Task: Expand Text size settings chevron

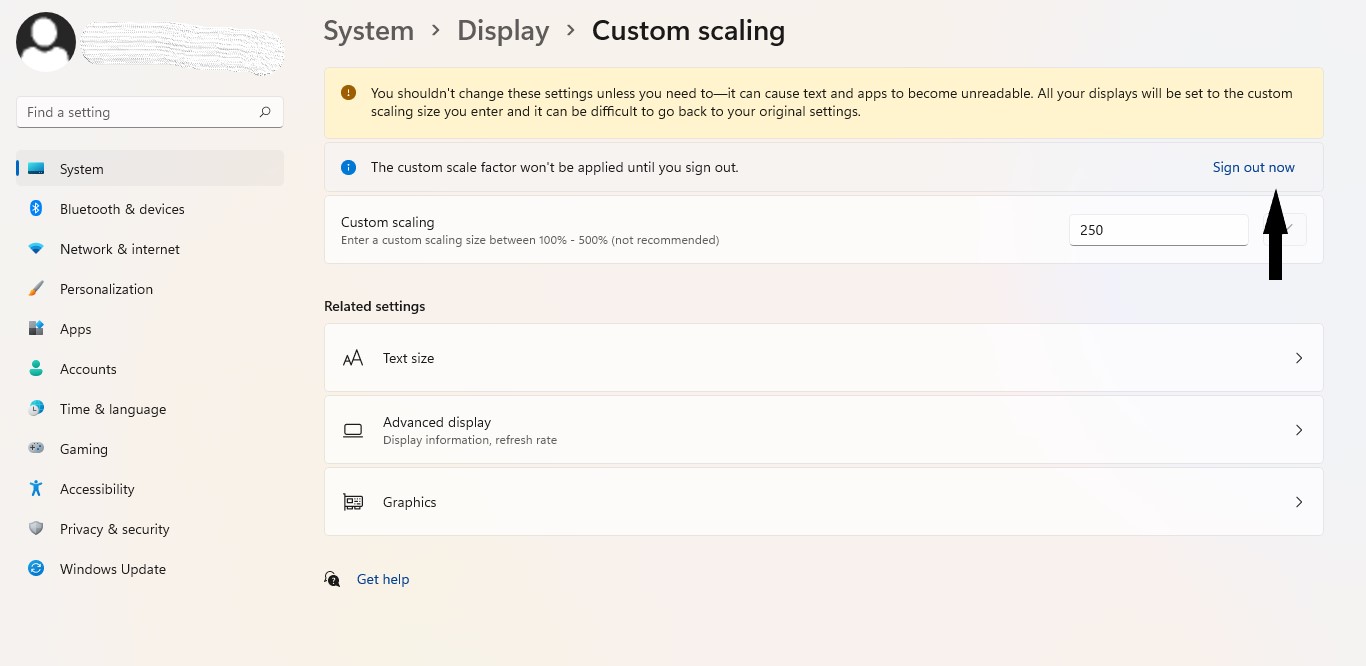Action: tap(1299, 358)
